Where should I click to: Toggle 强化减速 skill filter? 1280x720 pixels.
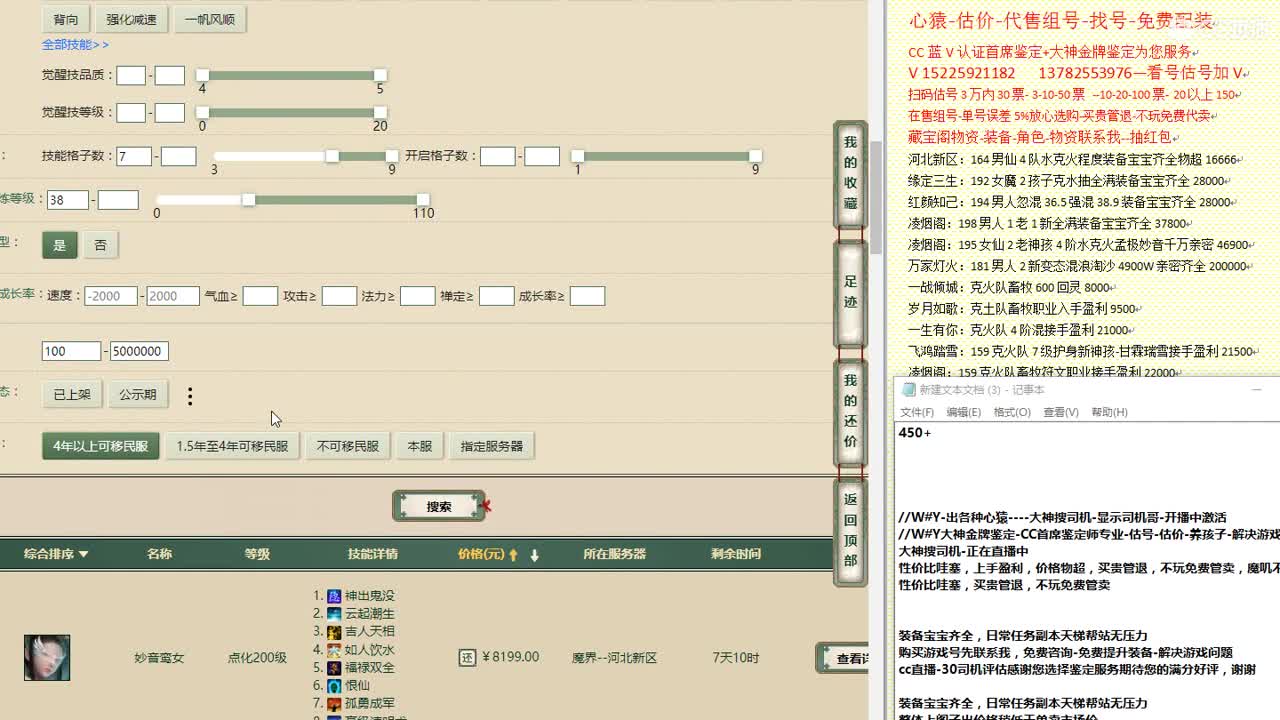point(132,19)
